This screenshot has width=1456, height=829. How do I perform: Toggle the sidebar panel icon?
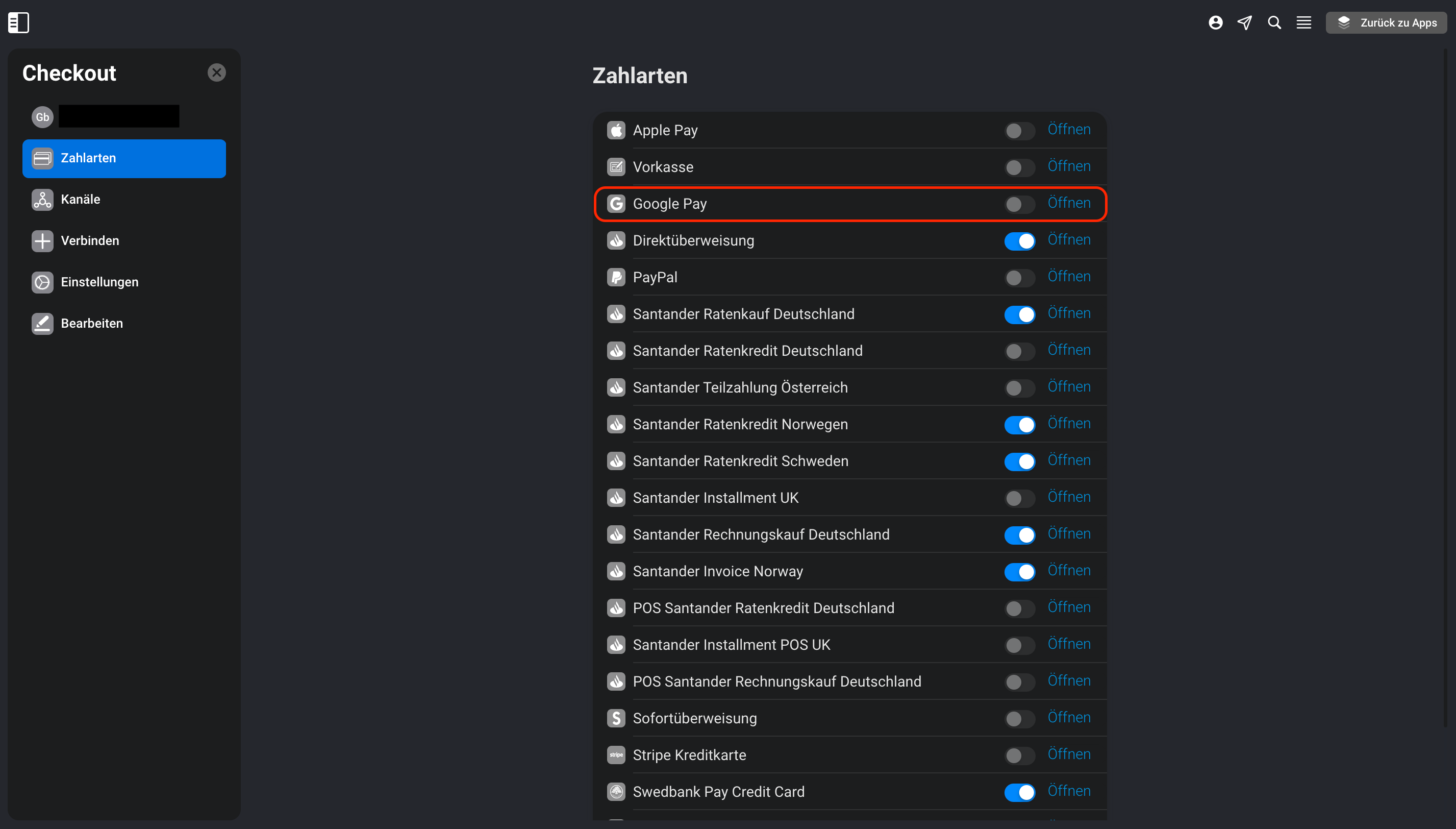(18, 23)
